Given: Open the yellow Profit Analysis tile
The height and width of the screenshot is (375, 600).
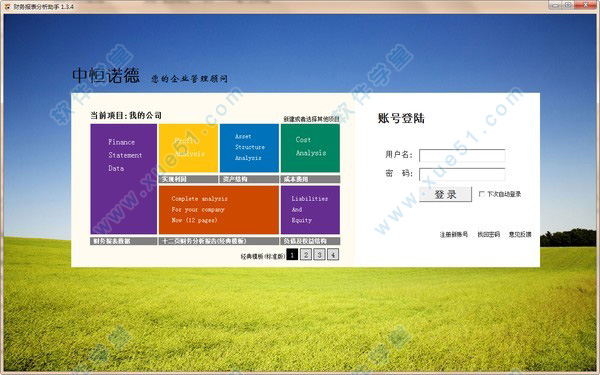Looking at the screenshot, I should pos(188,148).
